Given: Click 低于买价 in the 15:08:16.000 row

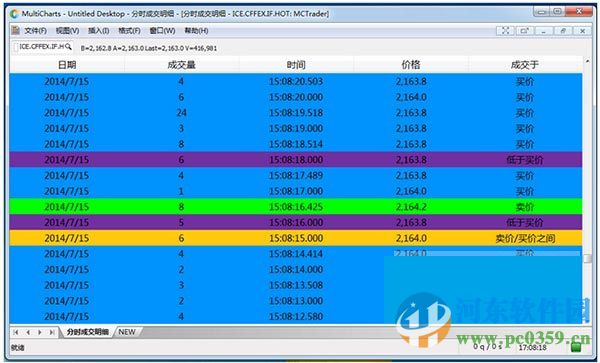Looking at the screenshot, I should [x=525, y=223].
